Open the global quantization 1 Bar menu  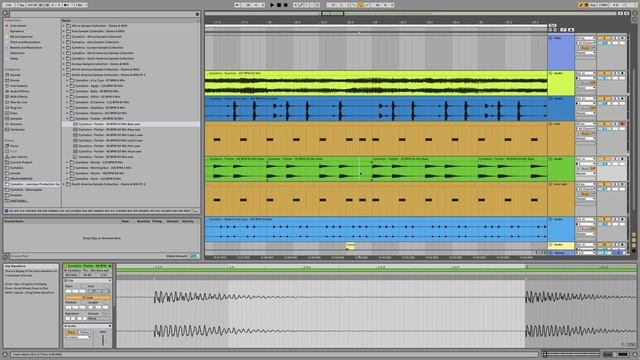[80, 5]
